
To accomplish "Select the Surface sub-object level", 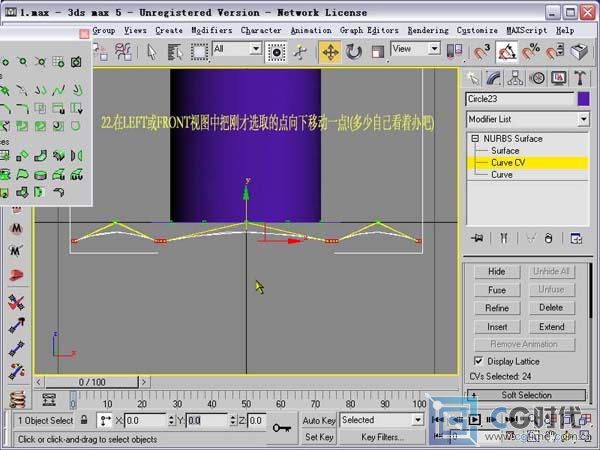I will tap(505, 150).
